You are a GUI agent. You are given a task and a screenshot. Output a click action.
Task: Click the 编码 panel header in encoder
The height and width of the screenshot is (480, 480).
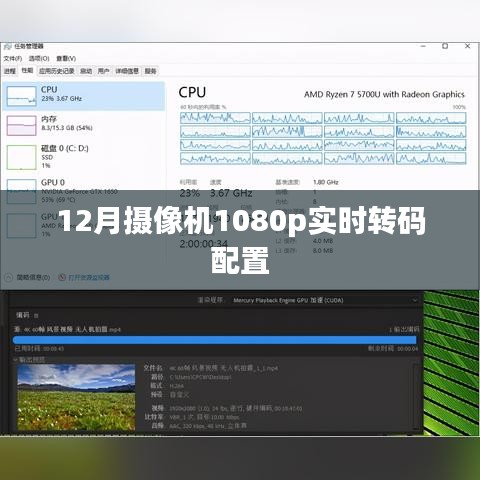pos(23,315)
